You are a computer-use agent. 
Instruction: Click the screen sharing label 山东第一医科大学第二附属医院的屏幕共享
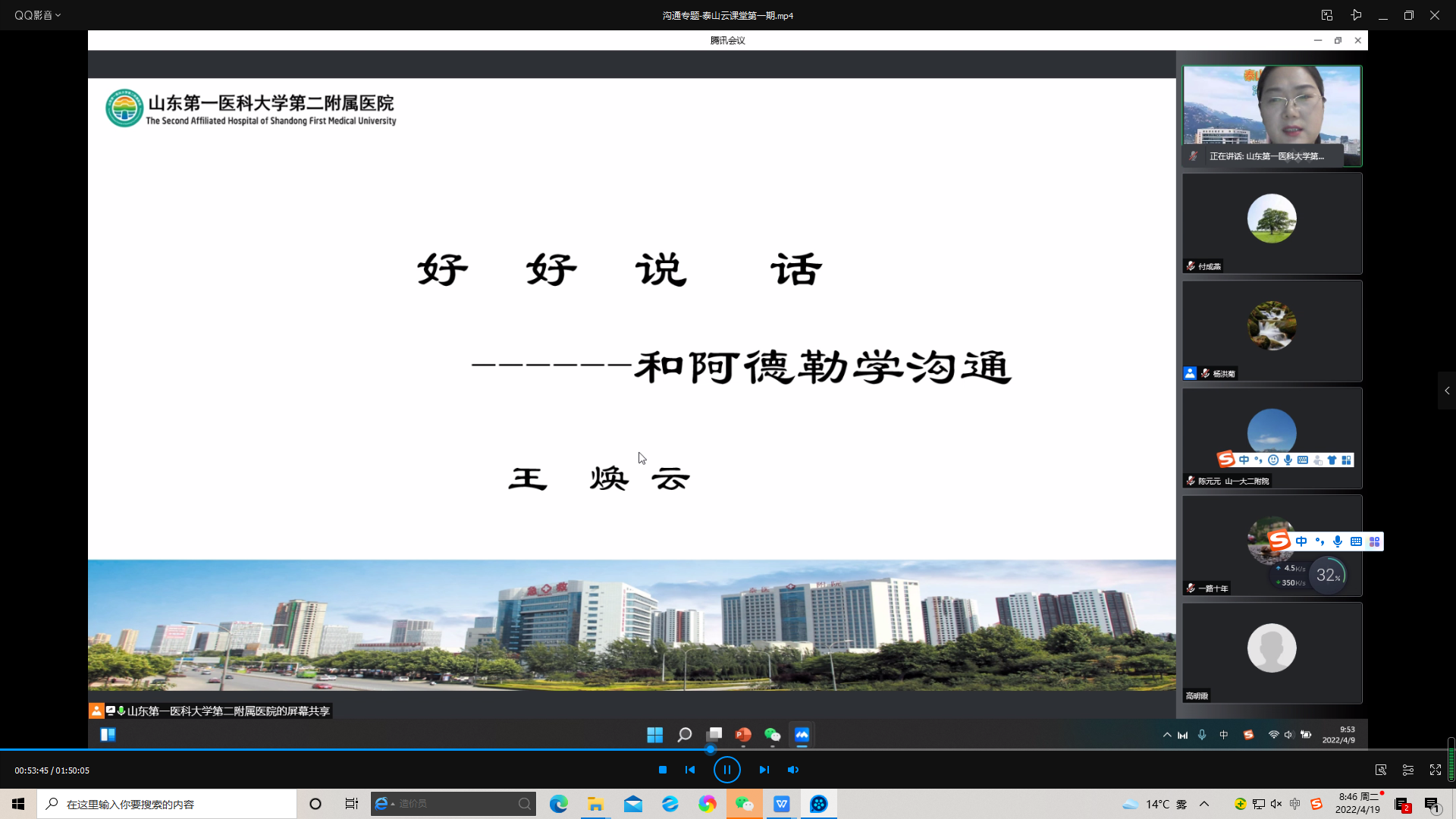228,711
